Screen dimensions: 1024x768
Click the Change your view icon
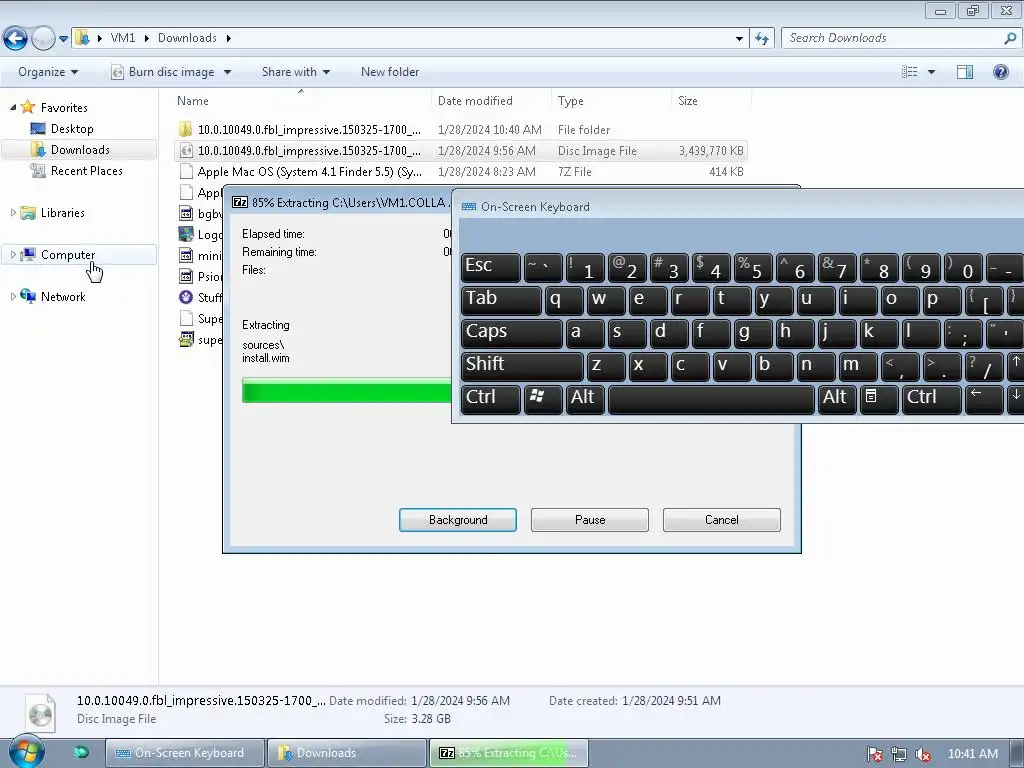[909, 72]
